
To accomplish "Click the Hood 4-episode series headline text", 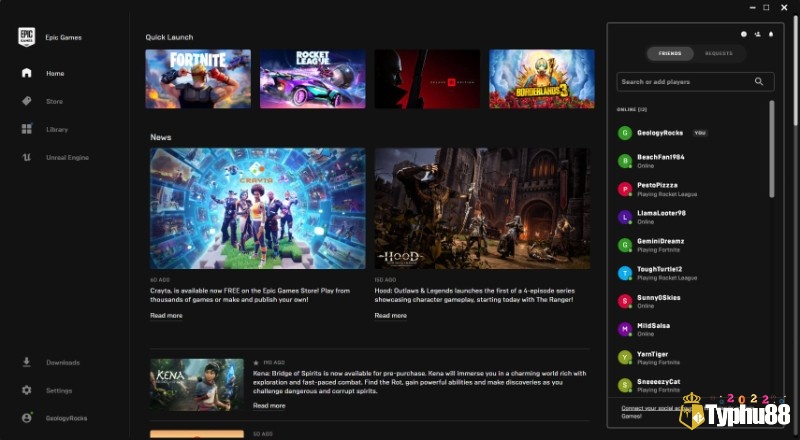I will [474, 295].
